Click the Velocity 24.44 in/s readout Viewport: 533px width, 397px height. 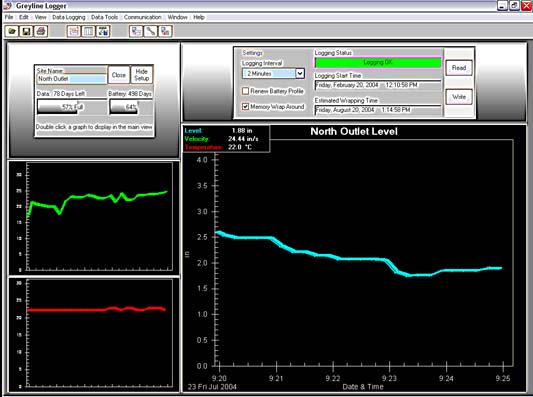point(221,139)
